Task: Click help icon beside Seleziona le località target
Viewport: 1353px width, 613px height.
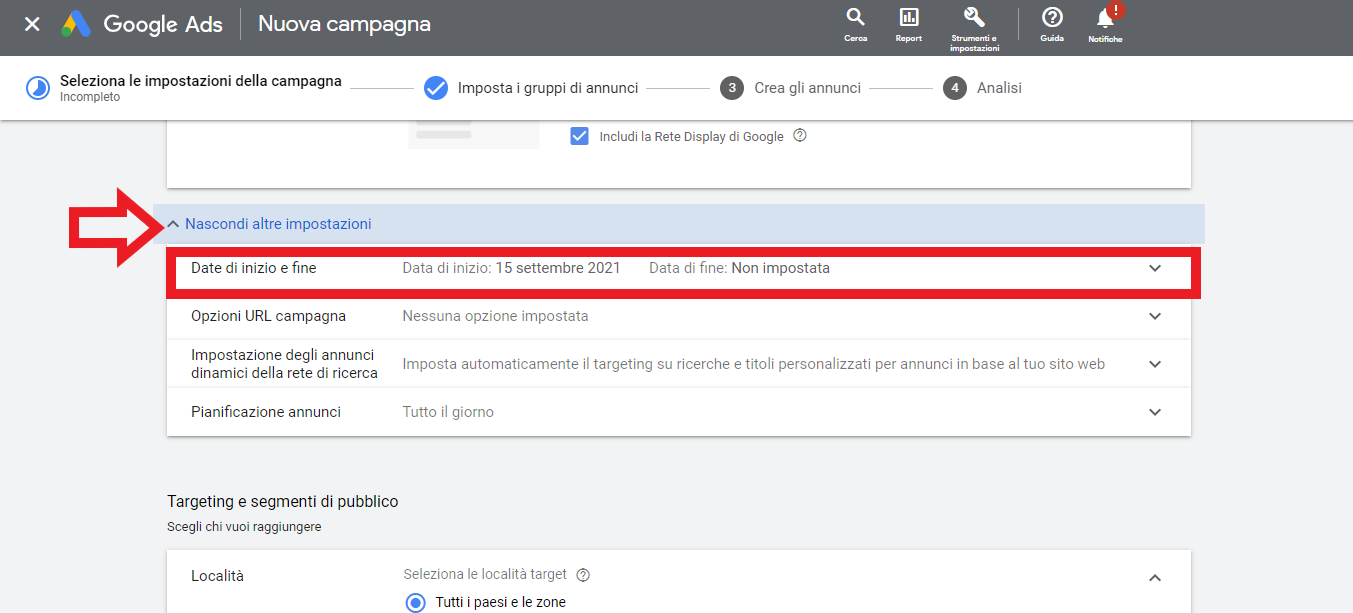Action: (x=583, y=575)
